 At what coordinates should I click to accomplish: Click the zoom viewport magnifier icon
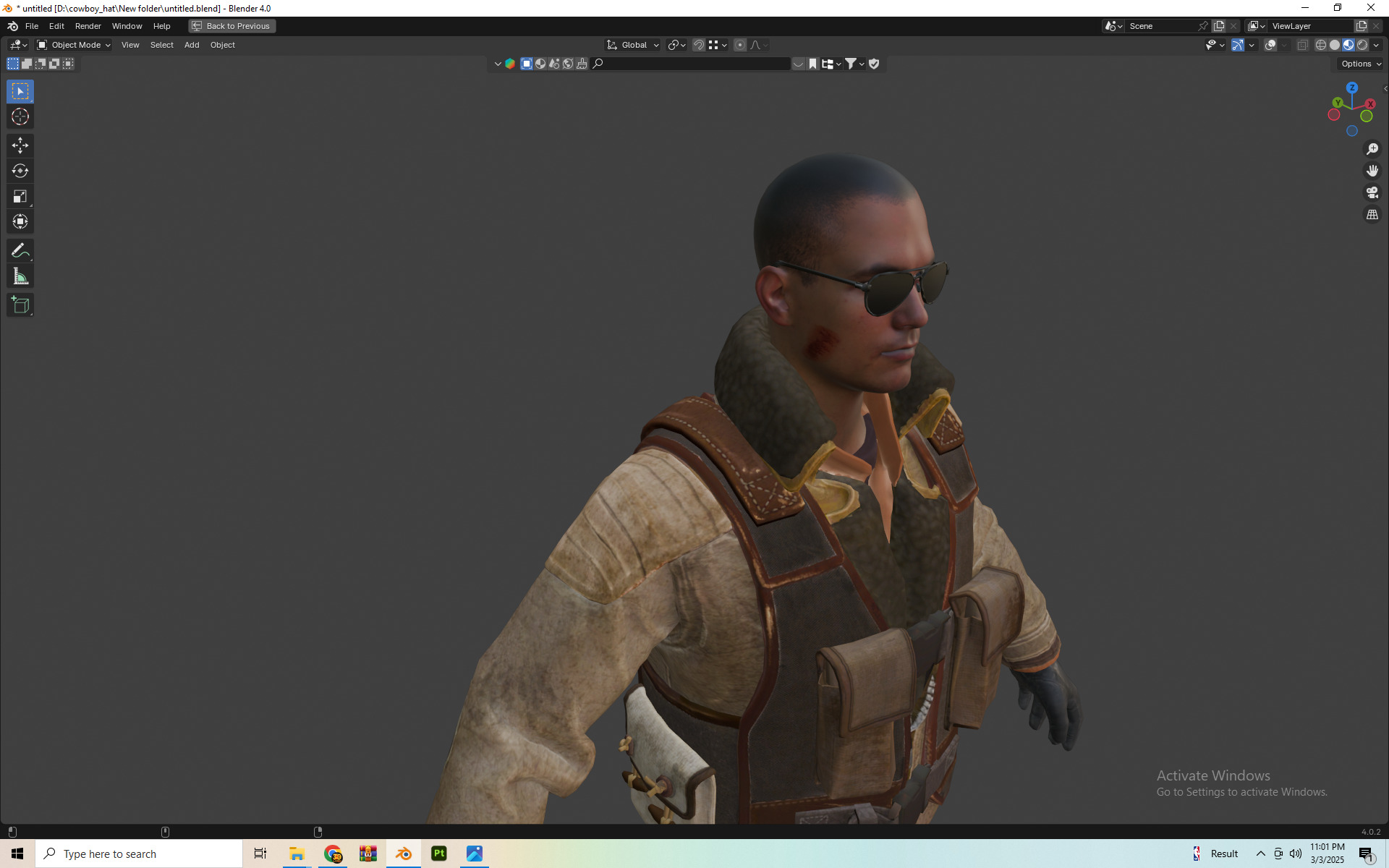coord(1372,149)
